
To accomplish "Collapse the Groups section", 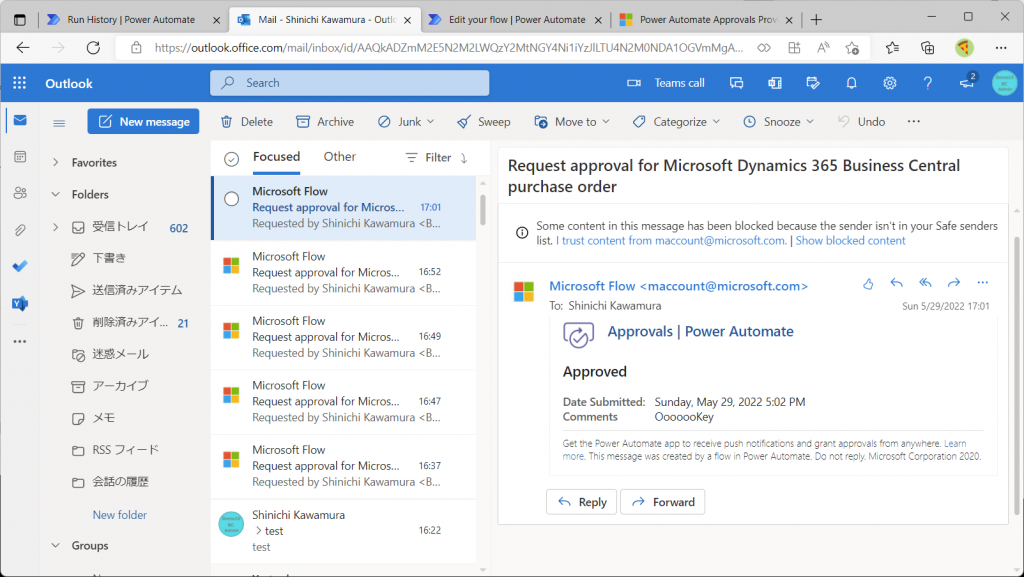I will coord(56,545).
